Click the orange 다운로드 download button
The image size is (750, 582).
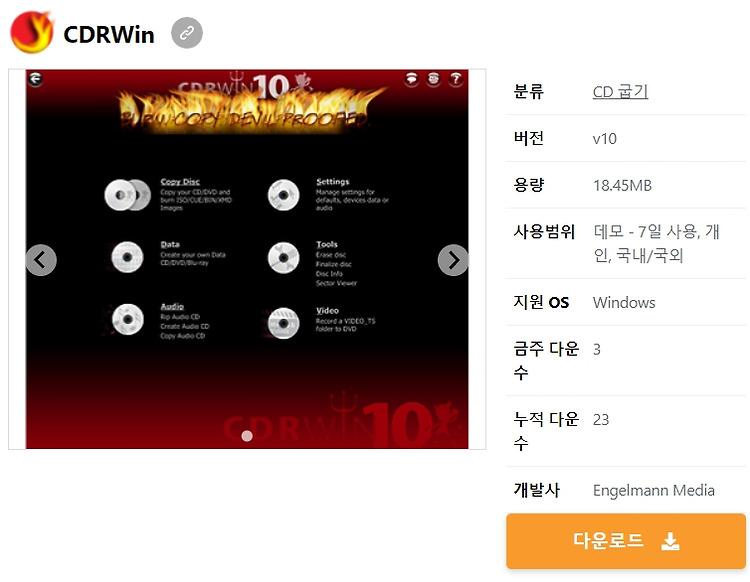pyautogui.click(x=626, y=541)
